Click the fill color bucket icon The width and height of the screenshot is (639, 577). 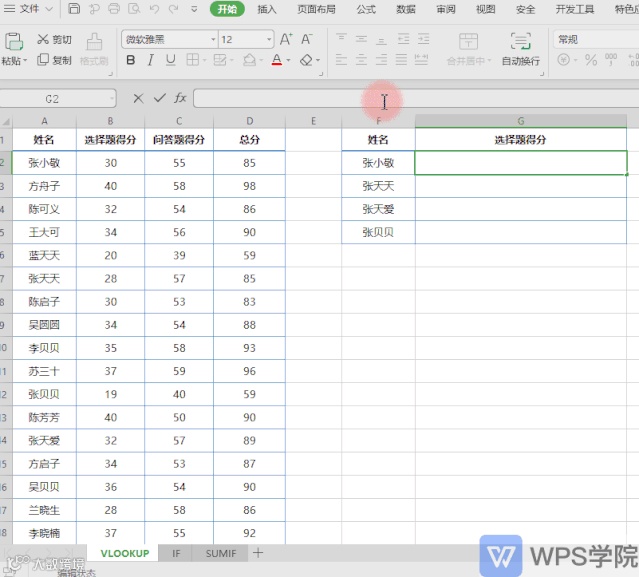[249, 60]
